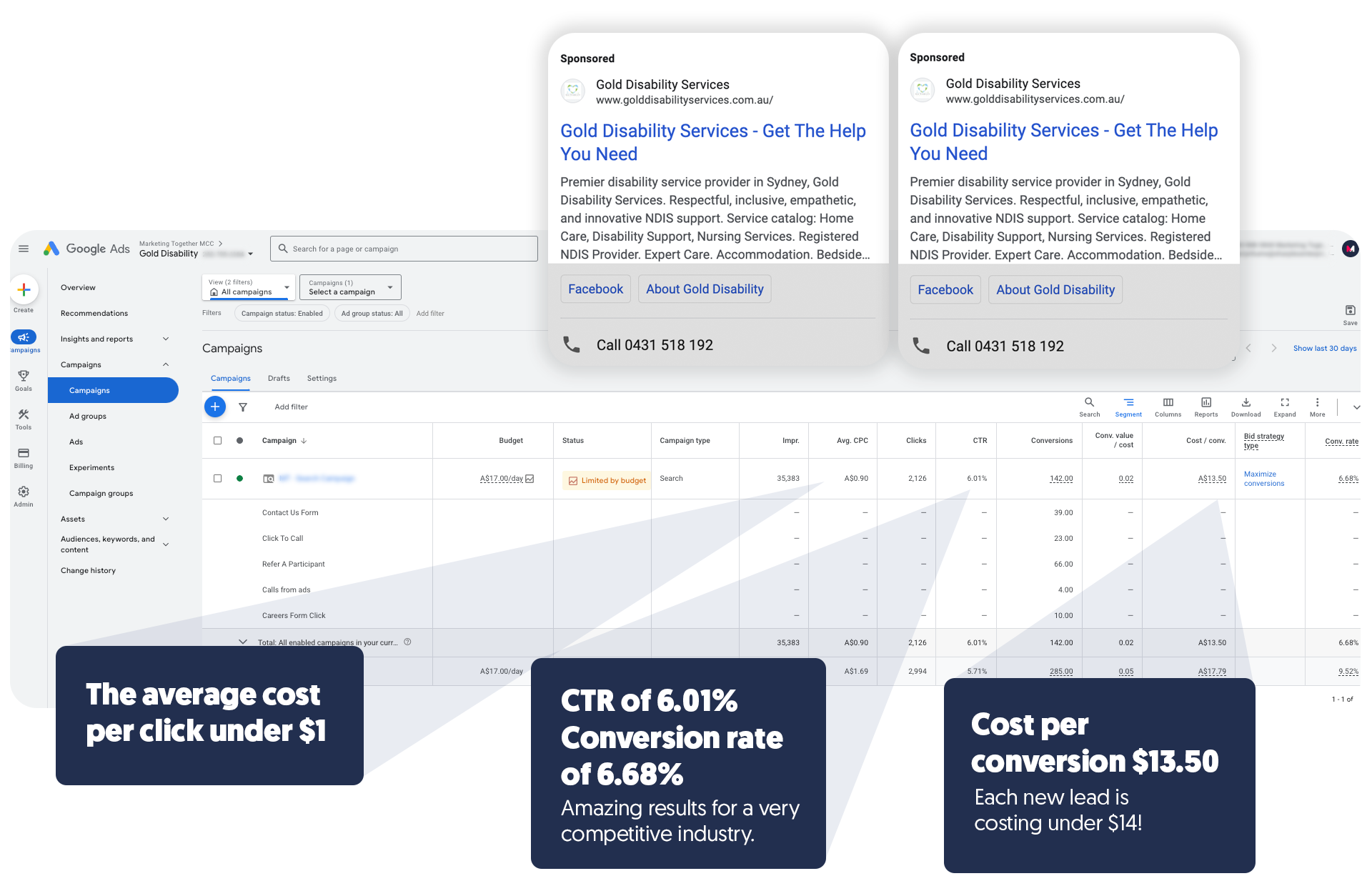Click the blue add campaign plus button
Image resolution: width=1372 pixels, height=891 pixels.
pos(215,407)
